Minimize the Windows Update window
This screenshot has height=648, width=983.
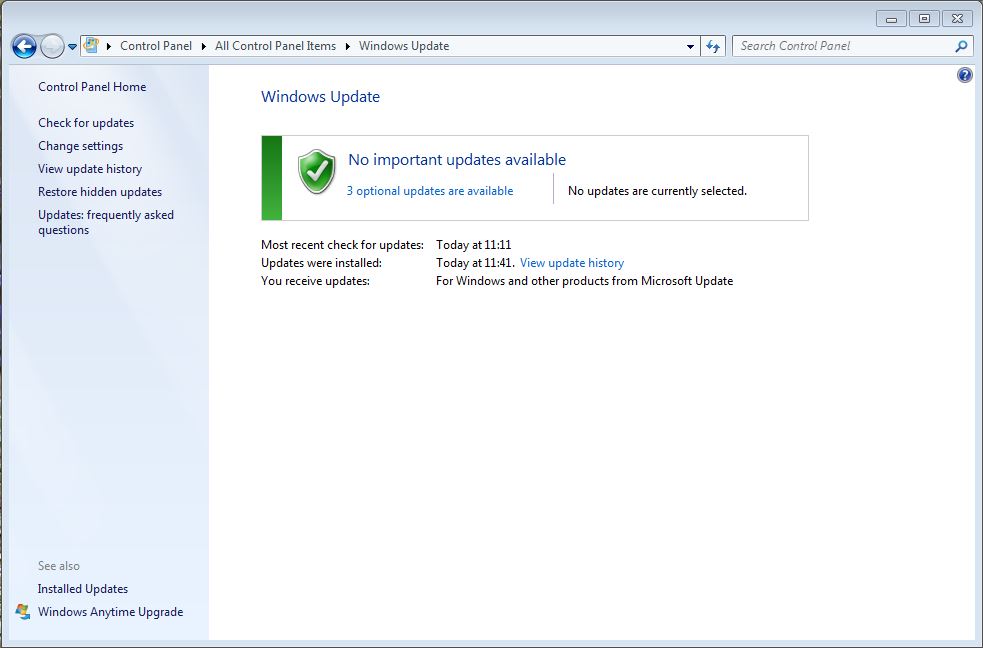click(x=891, y=19)
